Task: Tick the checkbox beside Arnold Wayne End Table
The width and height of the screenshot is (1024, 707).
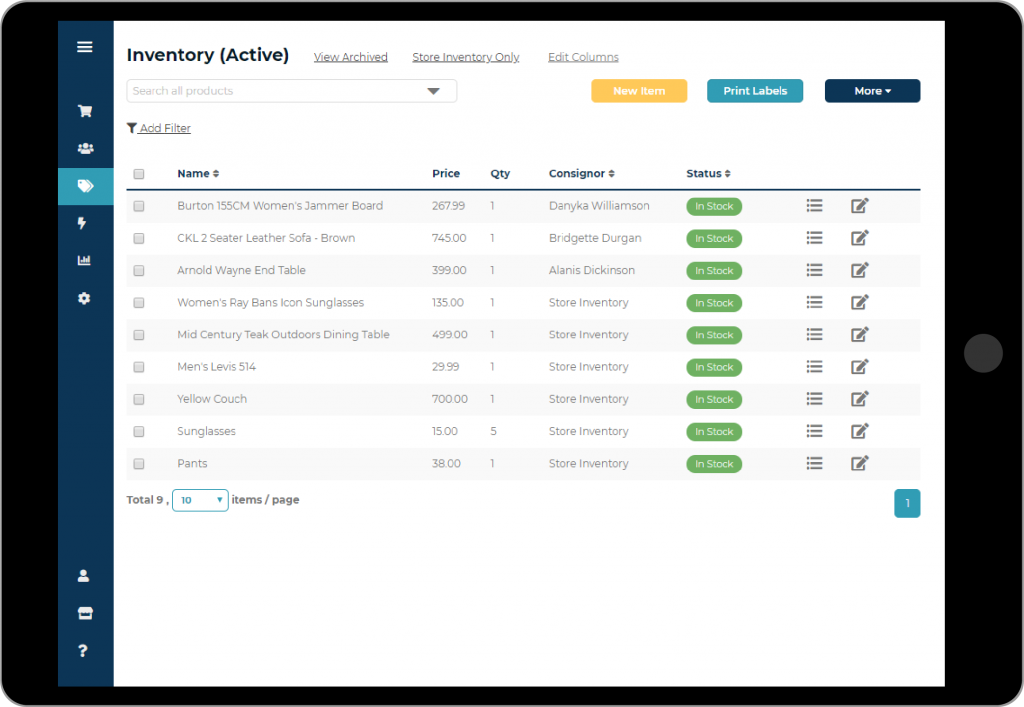Action: tap(139, 270)
